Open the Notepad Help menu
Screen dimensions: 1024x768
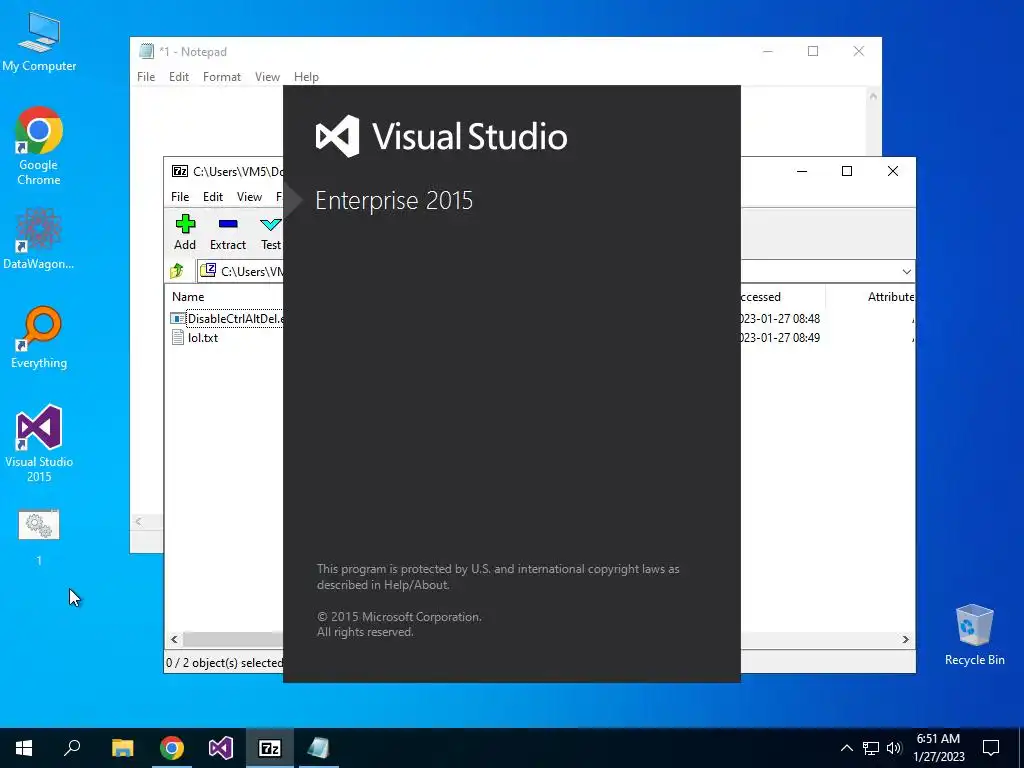pos(306,77)
